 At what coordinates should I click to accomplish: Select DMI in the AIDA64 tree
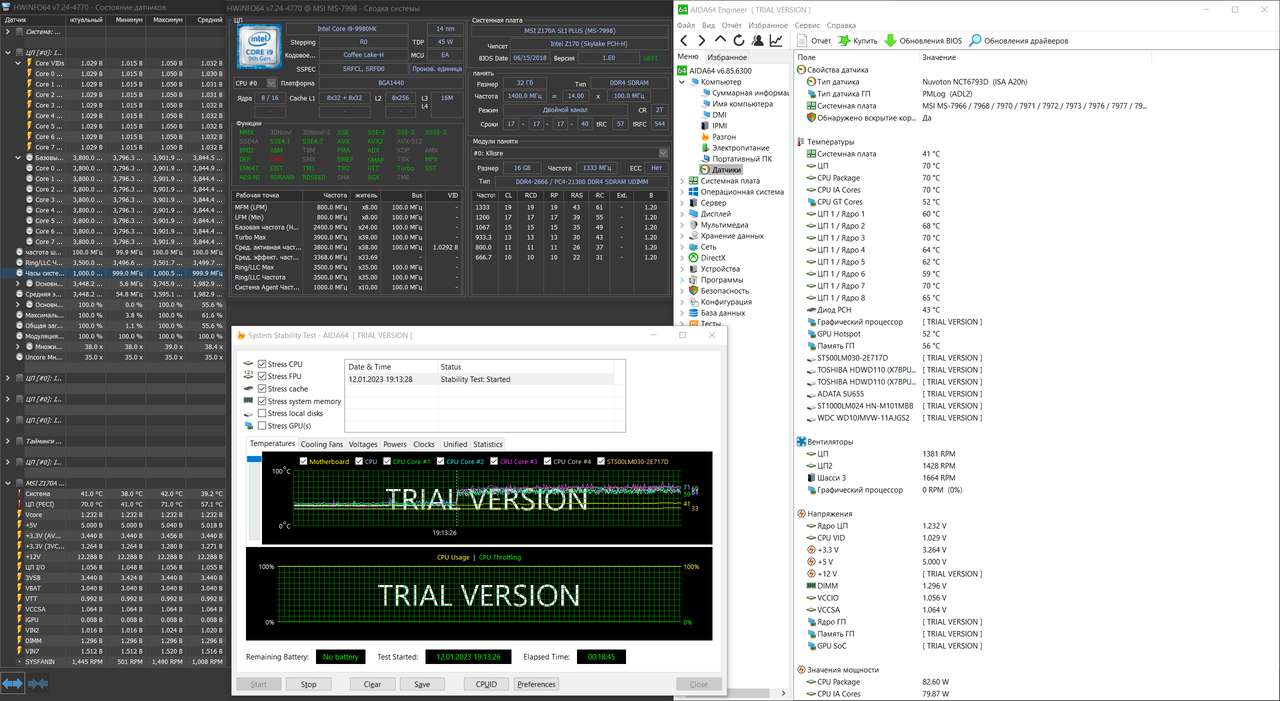712,115
